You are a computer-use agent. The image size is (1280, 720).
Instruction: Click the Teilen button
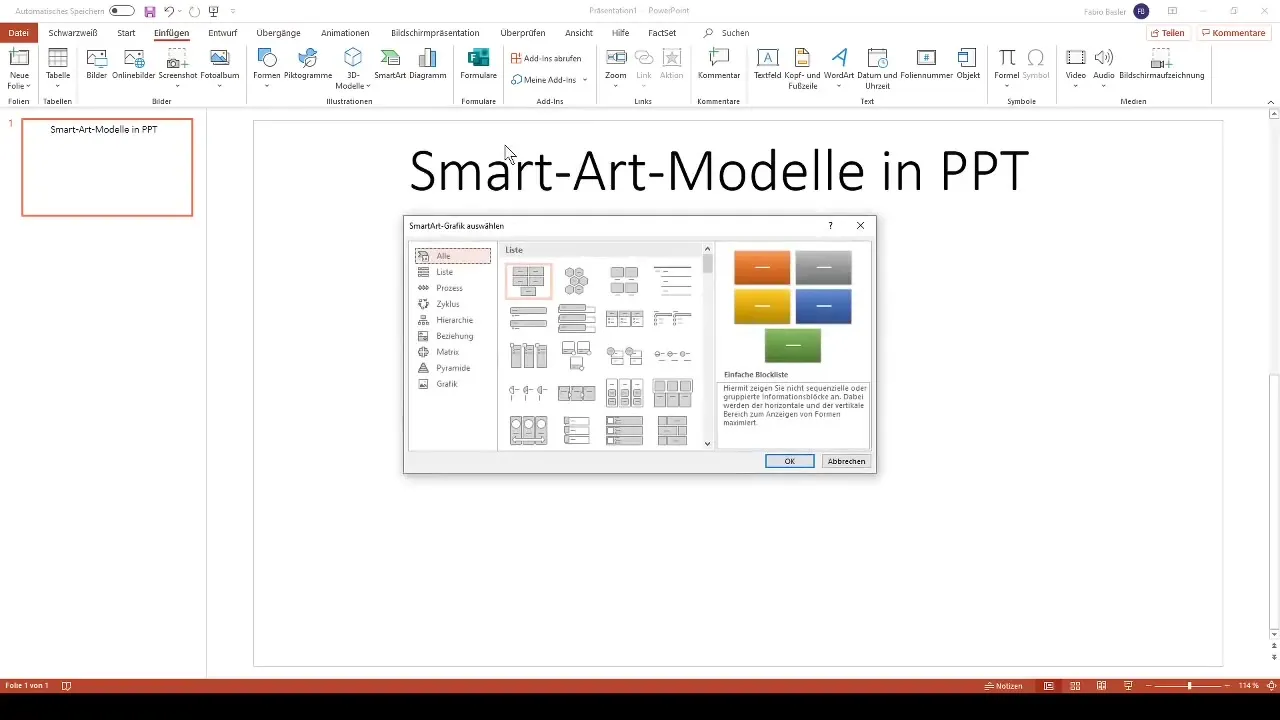pyautogui.click(x=1167, y=33)
